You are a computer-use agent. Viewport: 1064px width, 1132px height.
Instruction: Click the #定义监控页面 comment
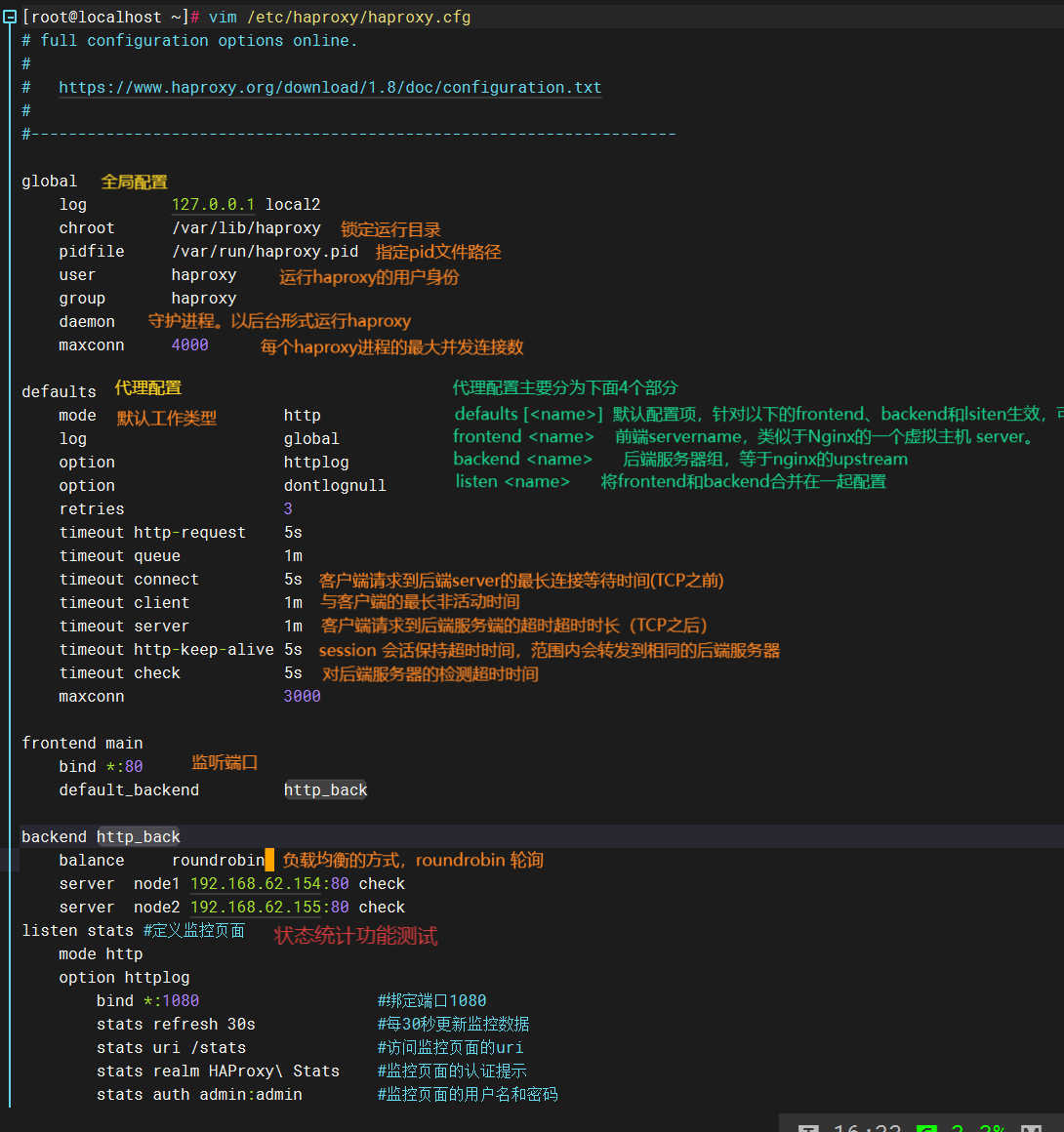pos(194,931)
